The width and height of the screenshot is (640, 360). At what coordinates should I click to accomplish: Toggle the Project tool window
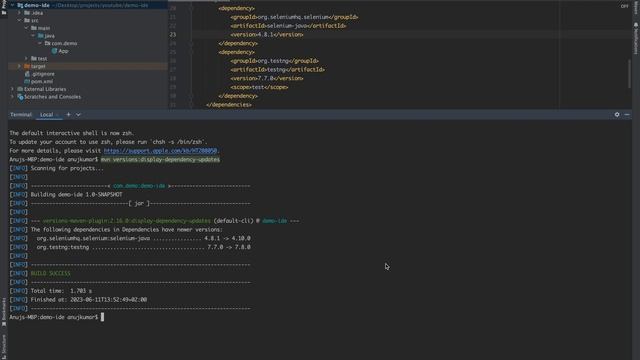pos(4,7)
